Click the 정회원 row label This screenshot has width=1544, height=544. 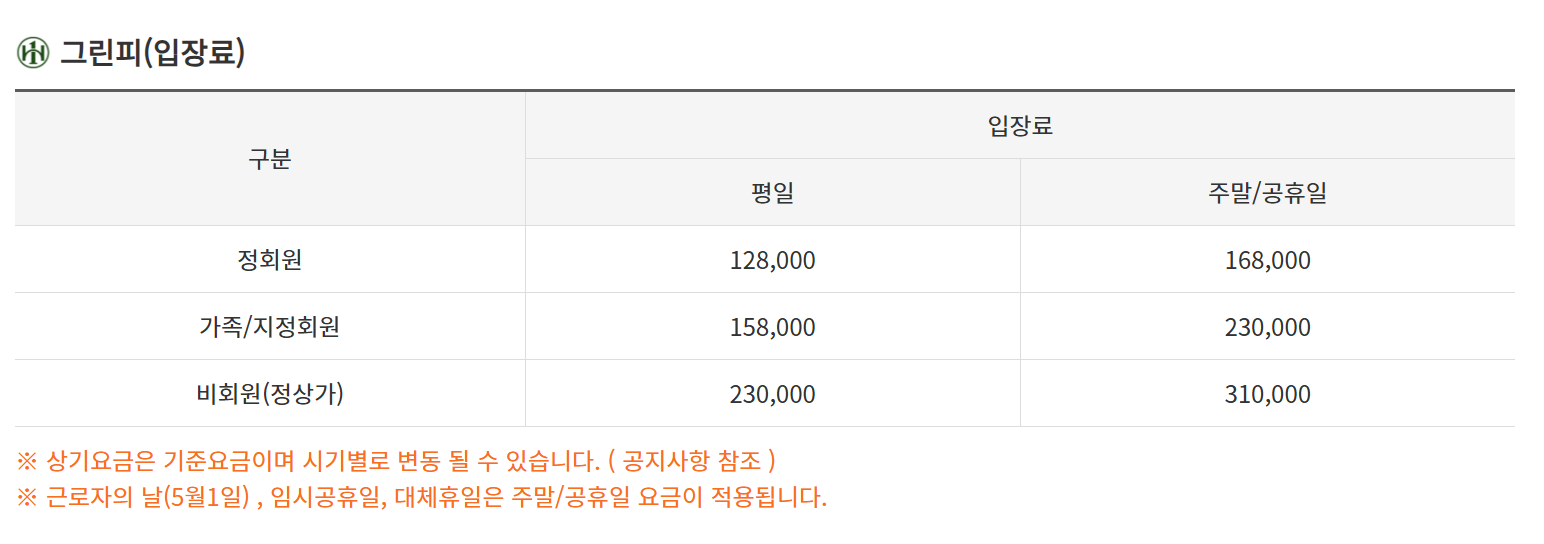(270, 260)
